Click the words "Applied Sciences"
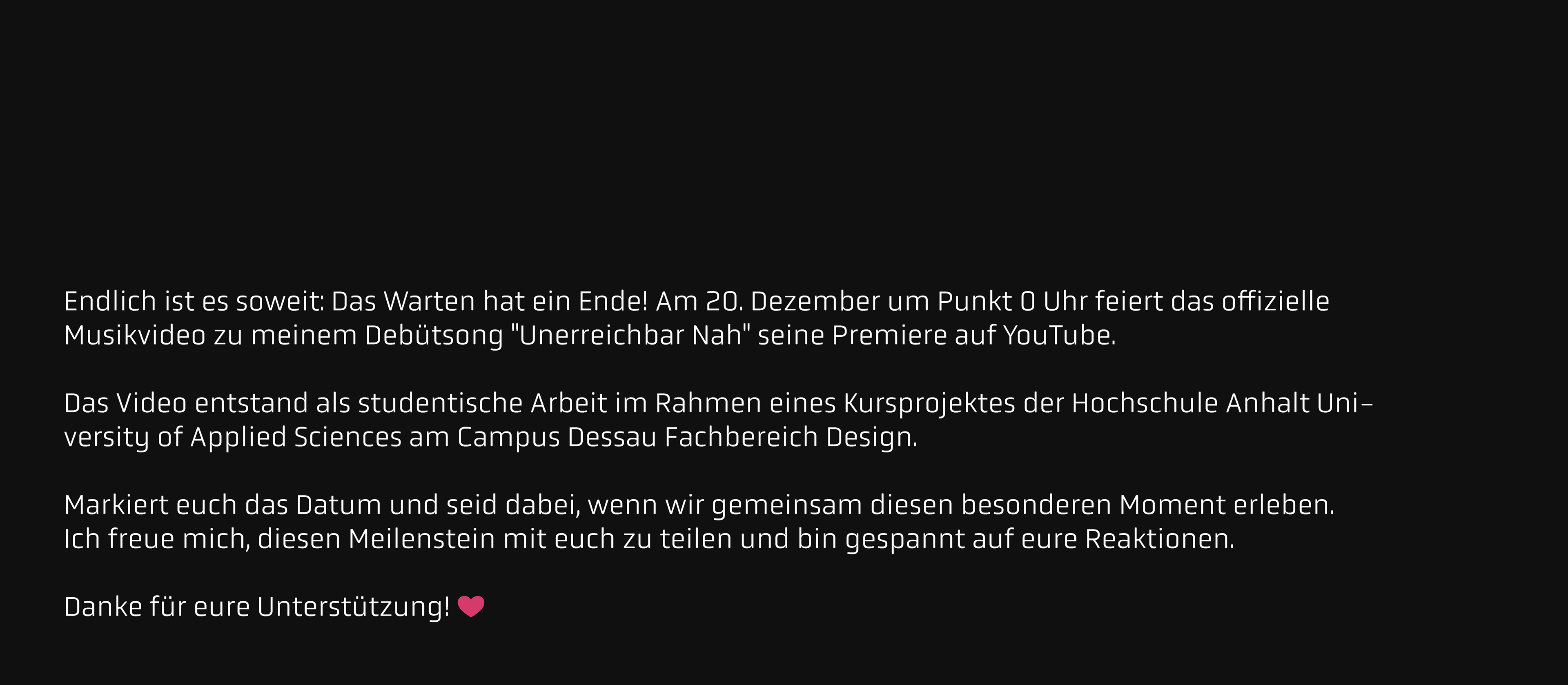1568x685 pixels. tap(296, 437)
